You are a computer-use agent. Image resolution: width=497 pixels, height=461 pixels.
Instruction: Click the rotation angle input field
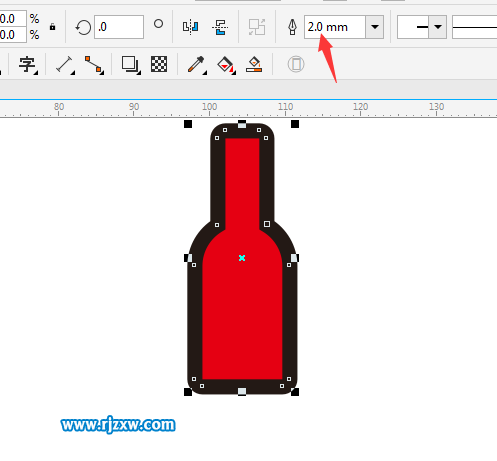coord(119,27)
